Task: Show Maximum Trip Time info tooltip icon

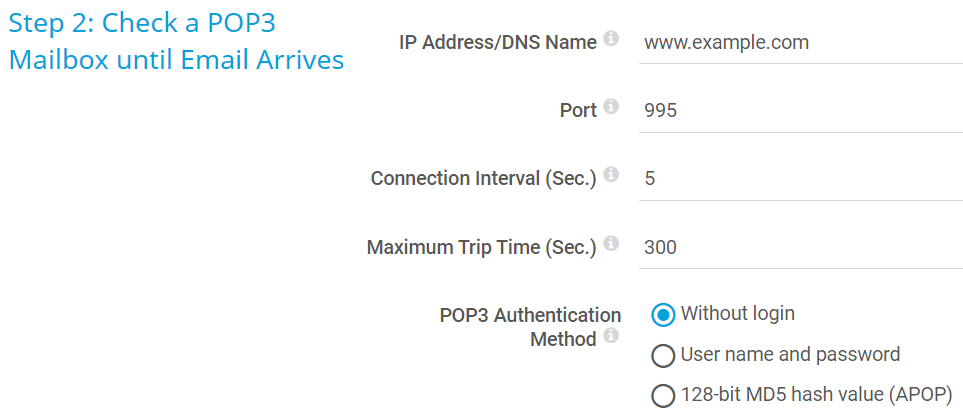Action: point(611,243)
